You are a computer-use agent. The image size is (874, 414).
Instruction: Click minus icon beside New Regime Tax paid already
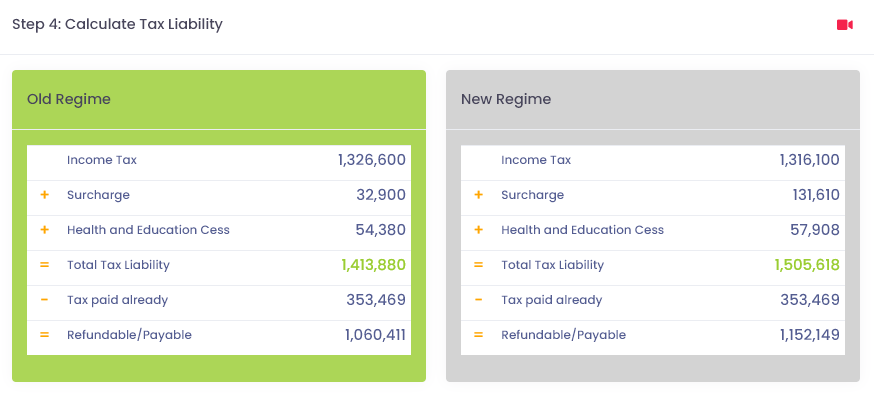[478, 300]
